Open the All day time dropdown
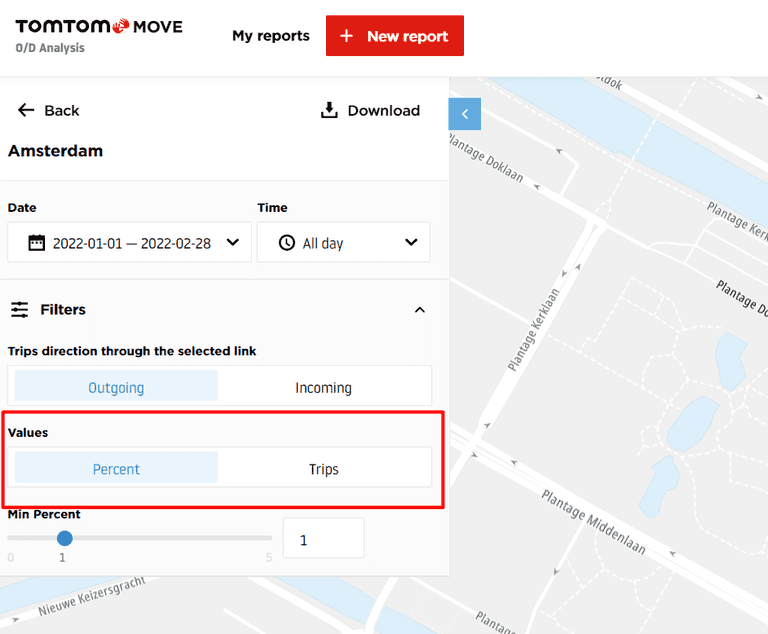Image resolution: width=768 pixels, height=634 pixels. (x=344, y=243)
